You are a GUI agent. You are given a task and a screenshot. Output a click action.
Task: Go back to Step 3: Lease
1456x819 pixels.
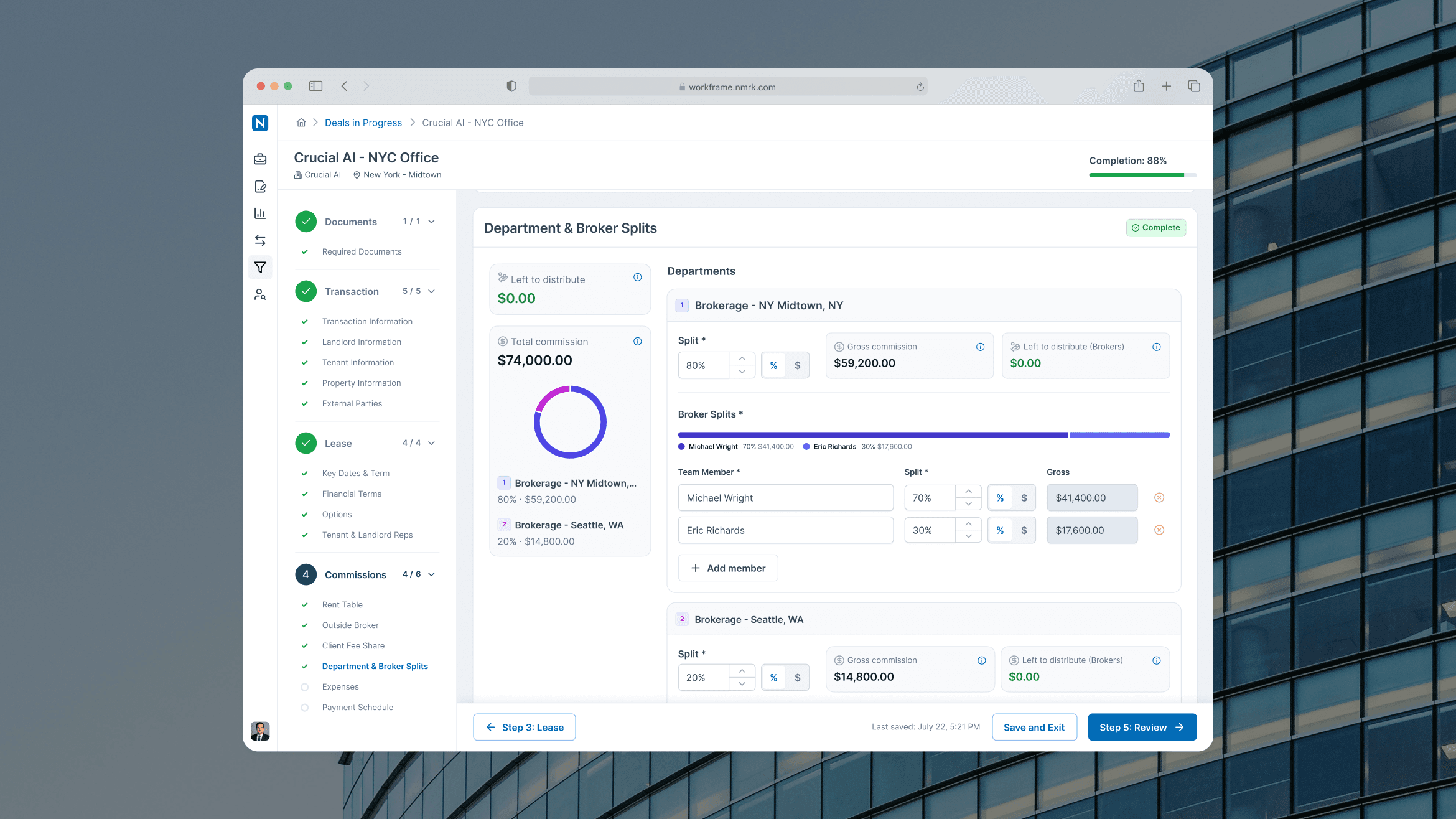[525, 727]
